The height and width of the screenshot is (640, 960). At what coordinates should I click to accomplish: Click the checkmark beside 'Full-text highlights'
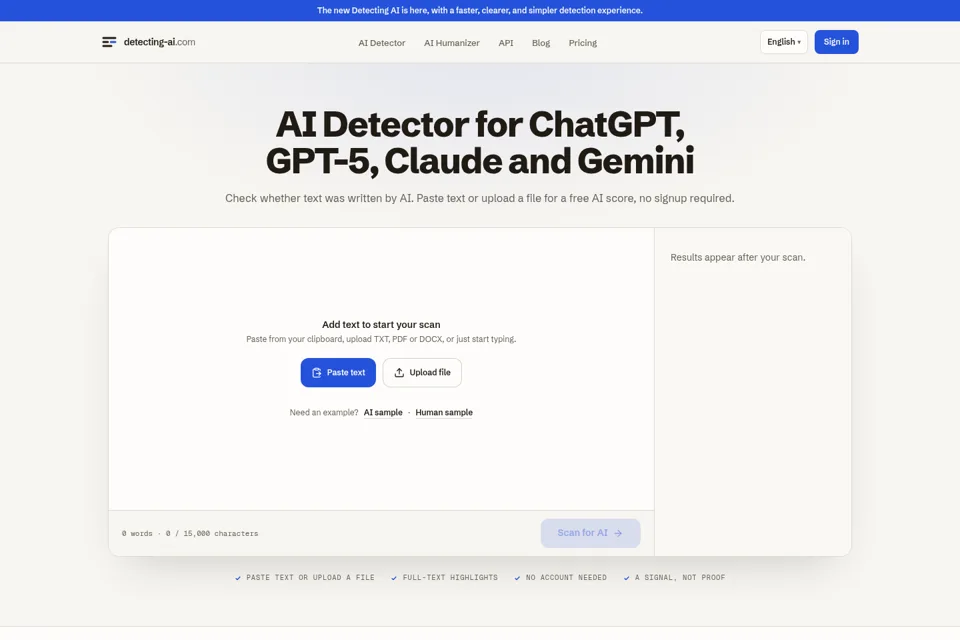pyautogui.click(x=394, y=578)
